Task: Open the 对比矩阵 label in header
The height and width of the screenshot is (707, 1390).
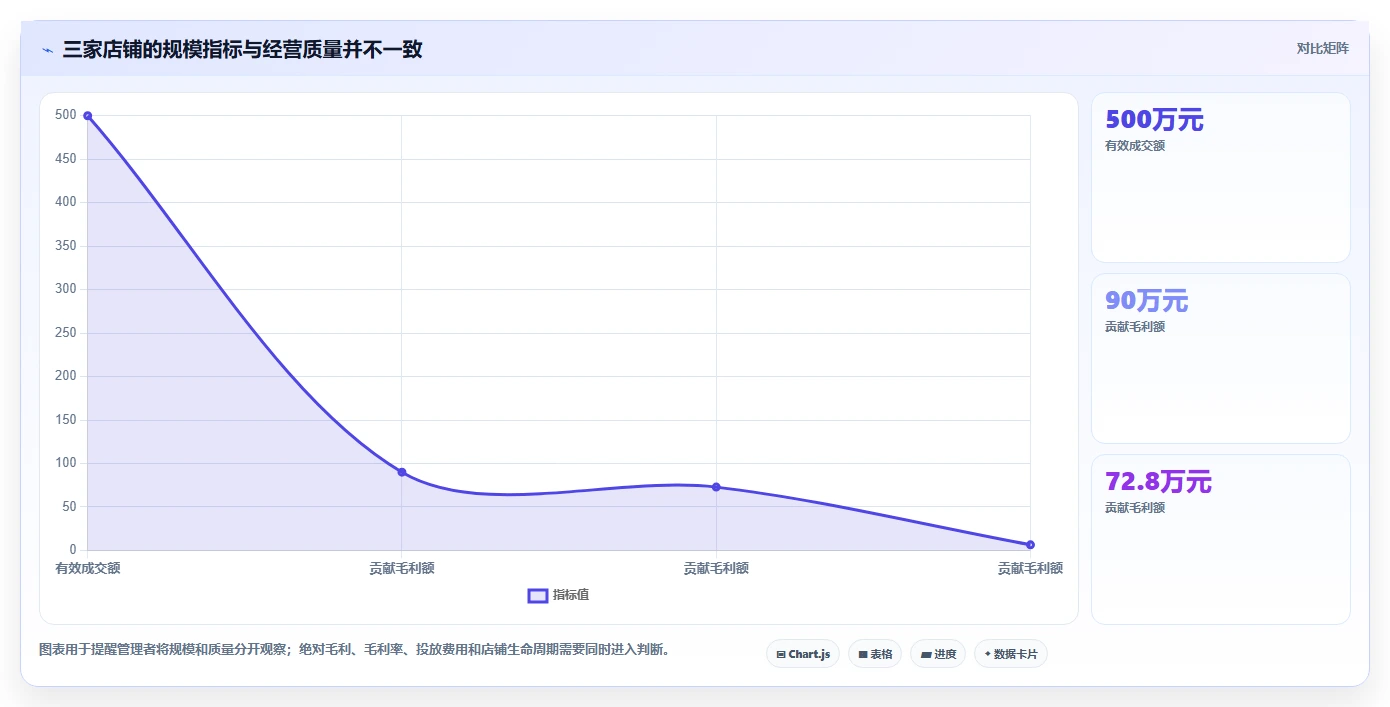Action: point(1322,48)
